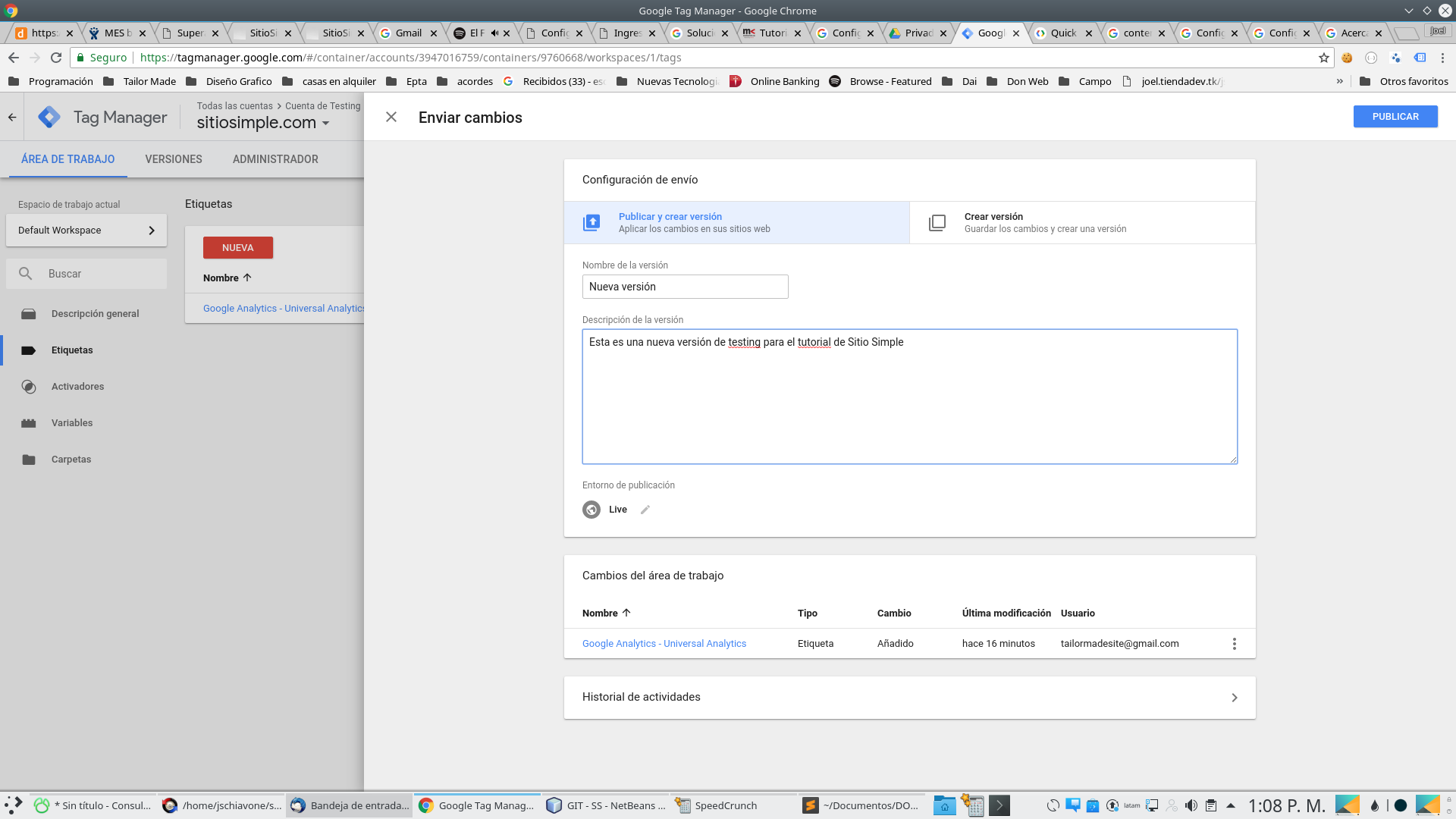Open the sitiosimple.com container dropdown
This screenshot has height=819, width=1456.
[x=263, y=123]
